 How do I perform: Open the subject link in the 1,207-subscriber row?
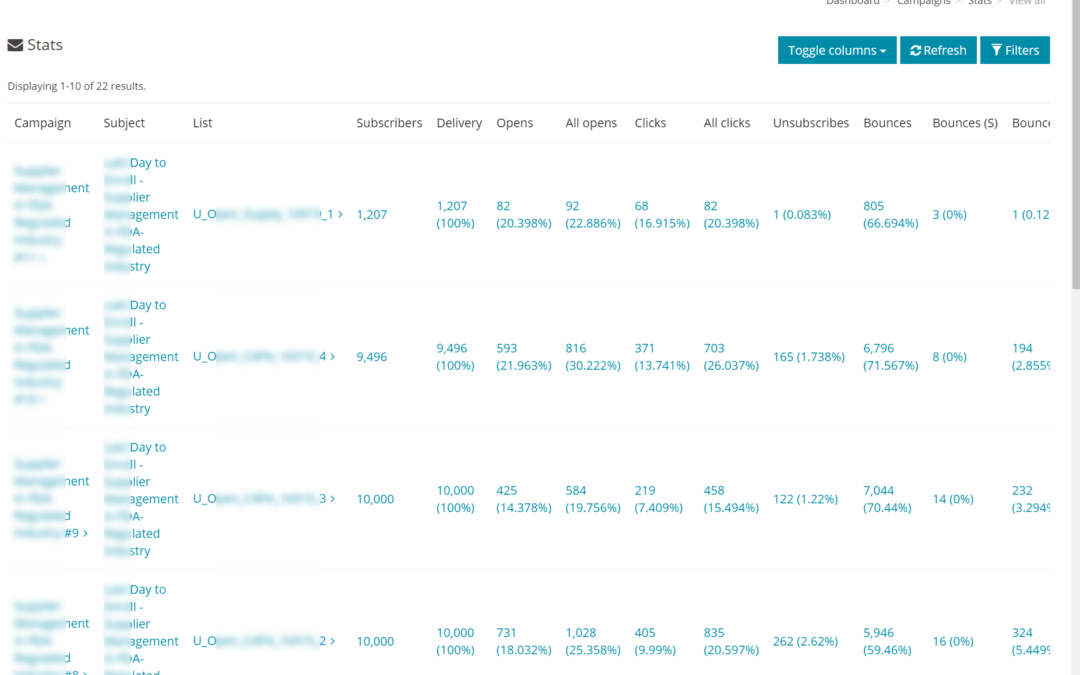tap(141, 214)
